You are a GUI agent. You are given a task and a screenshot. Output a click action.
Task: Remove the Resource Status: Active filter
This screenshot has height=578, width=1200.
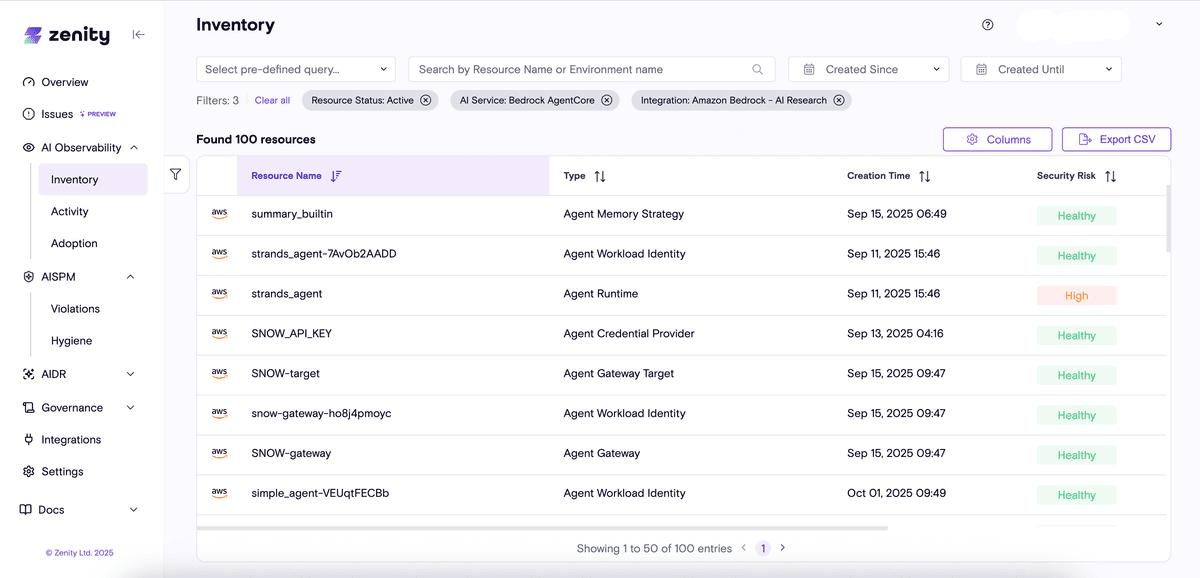click(426, 100)
